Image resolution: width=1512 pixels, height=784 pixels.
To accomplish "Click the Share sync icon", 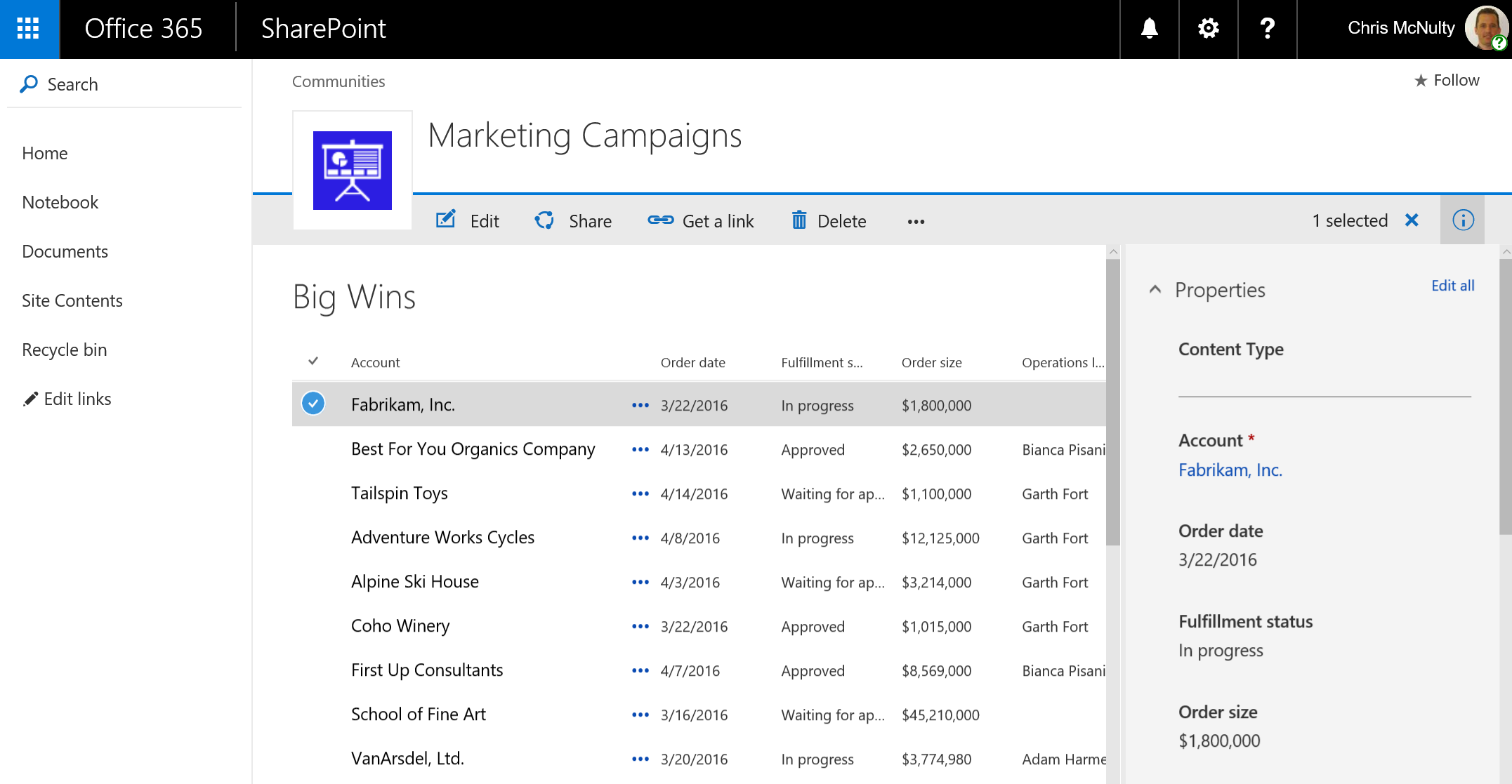I will pos(544,220).
